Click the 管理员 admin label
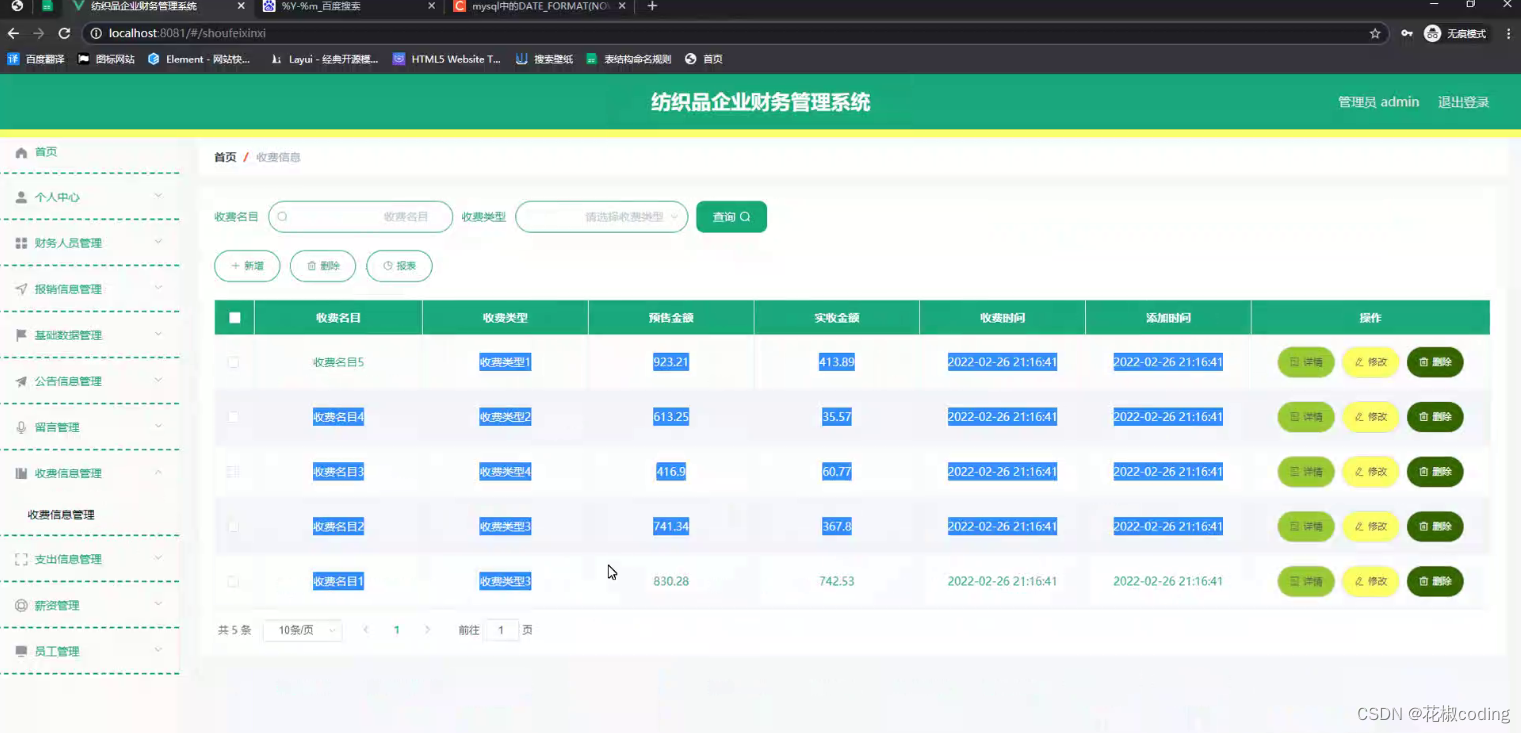Viewport: 1525px width, 733px height. (x=1378, y=102)
